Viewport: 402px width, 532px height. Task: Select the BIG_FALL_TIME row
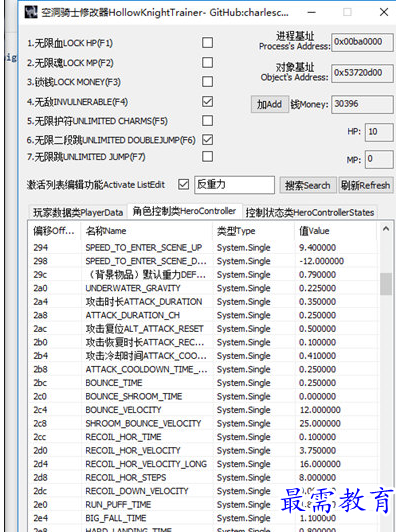(x=203, y=518)
